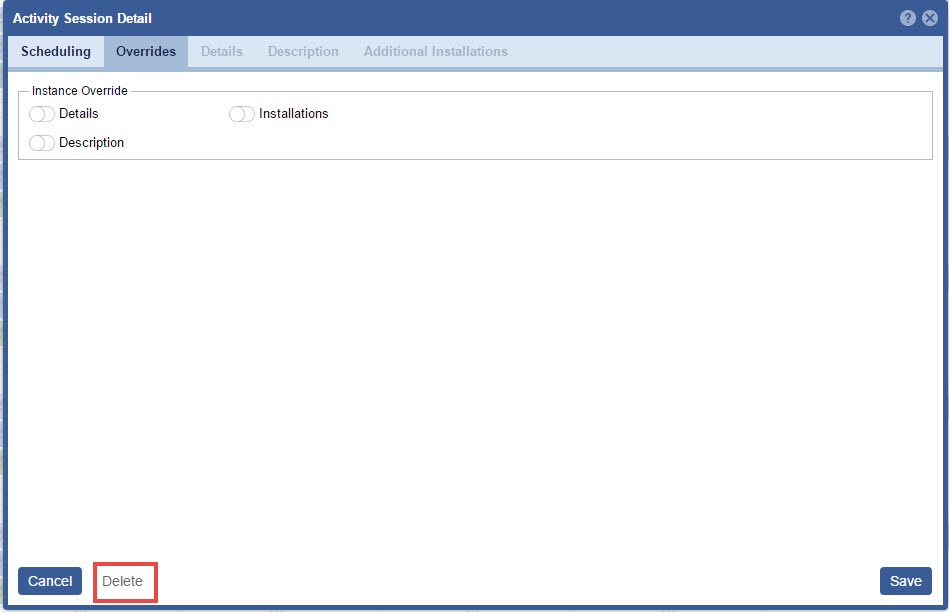Select the Overrides tab
Image resolution: width=949 pixels, height=612 pixels.
coord(146,52)
